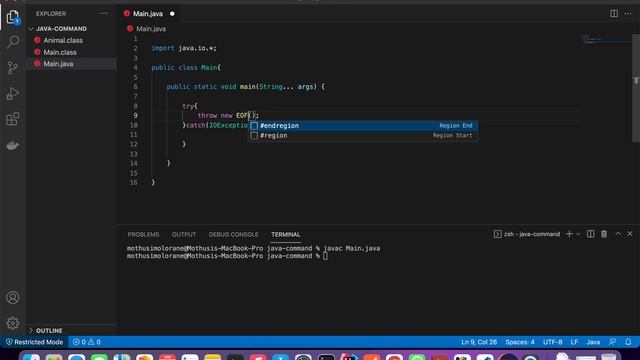Switch to the Main.java editor tab
This screenshot has width=640, height=360.
147,13
